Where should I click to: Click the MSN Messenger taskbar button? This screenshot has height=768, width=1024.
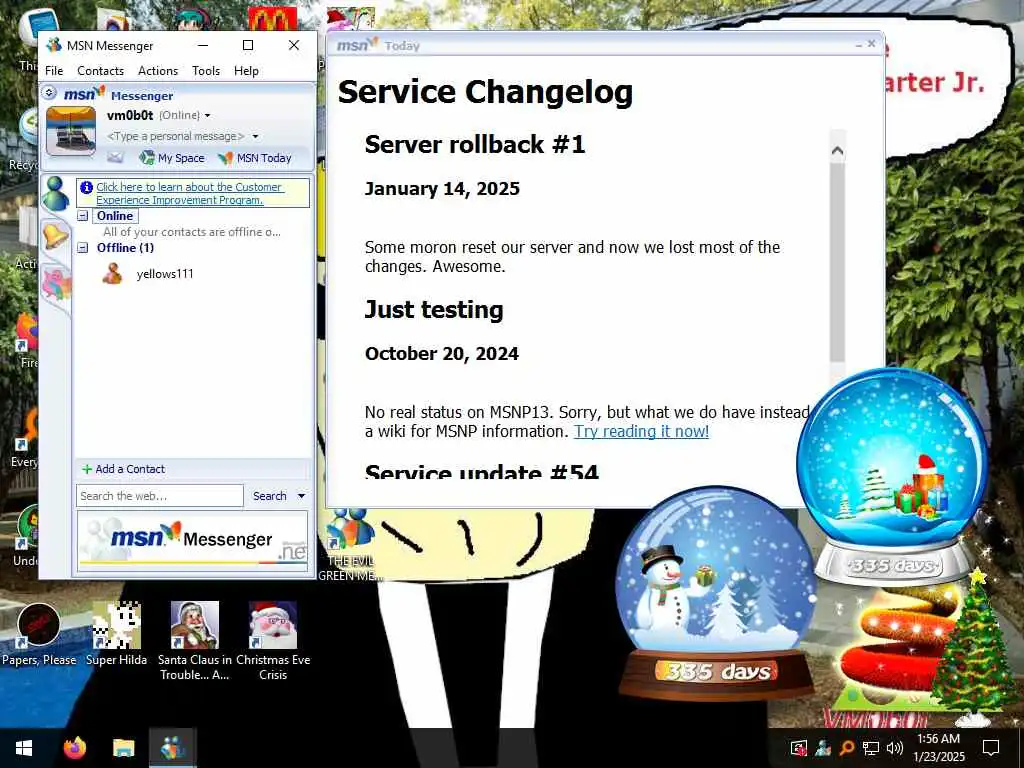click(x=172, y=748)
